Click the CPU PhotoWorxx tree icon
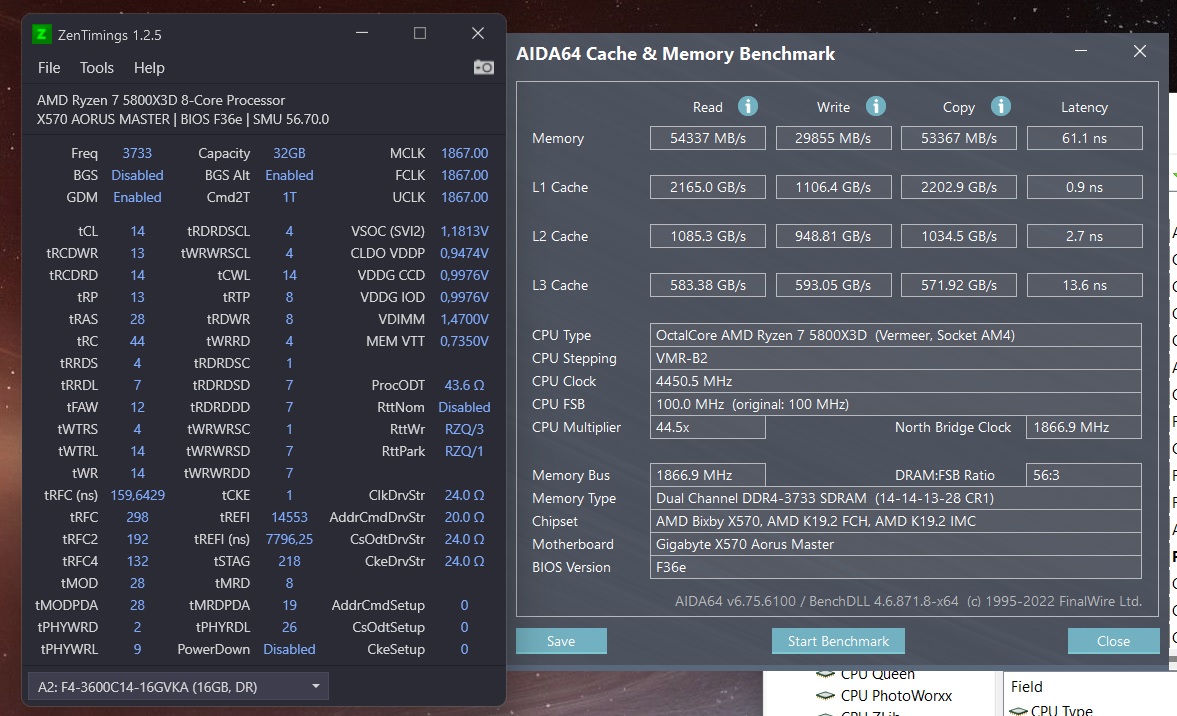The height and width of the screenshot is (716, 1177). (825, 696)
